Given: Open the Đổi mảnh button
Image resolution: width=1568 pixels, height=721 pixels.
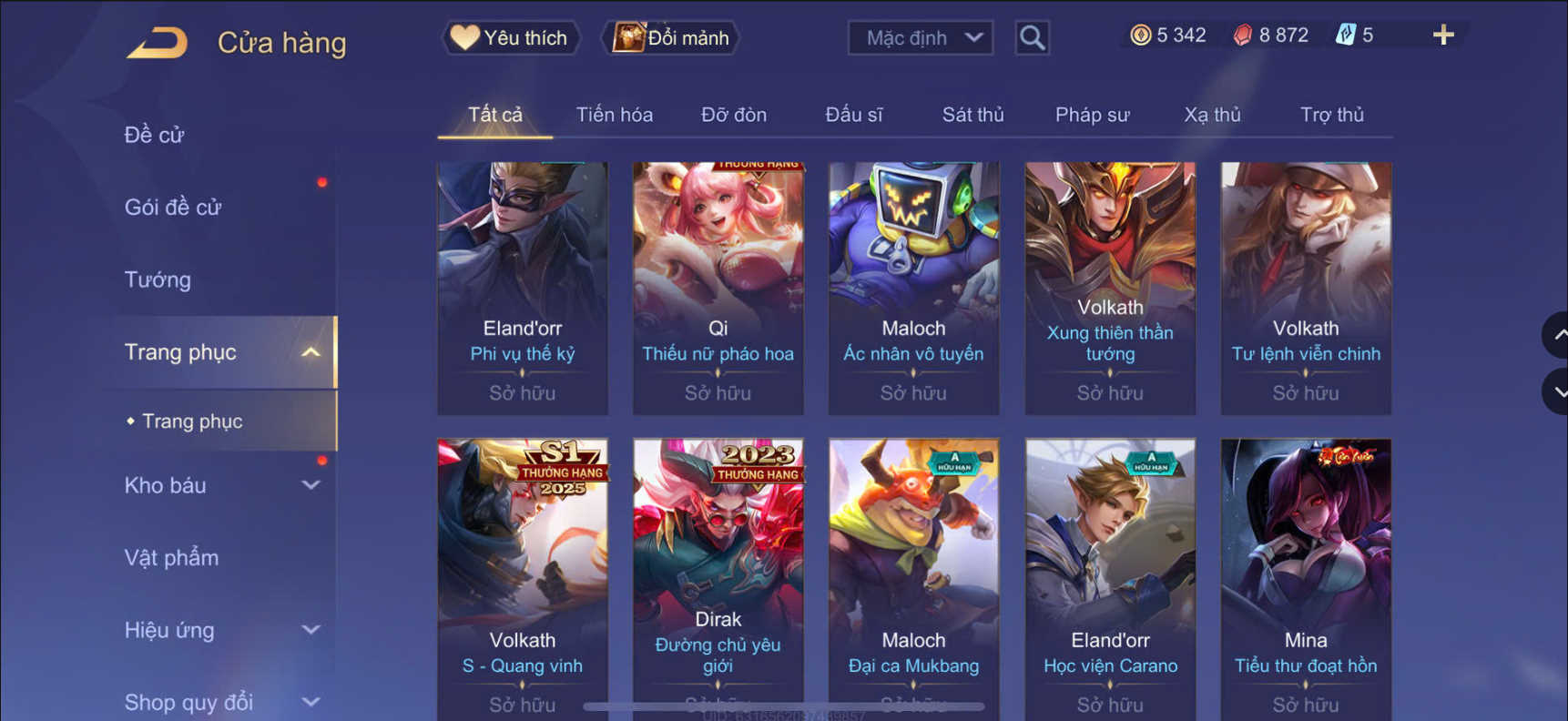Looking at the screenshot, I should (x=671, y=38).
